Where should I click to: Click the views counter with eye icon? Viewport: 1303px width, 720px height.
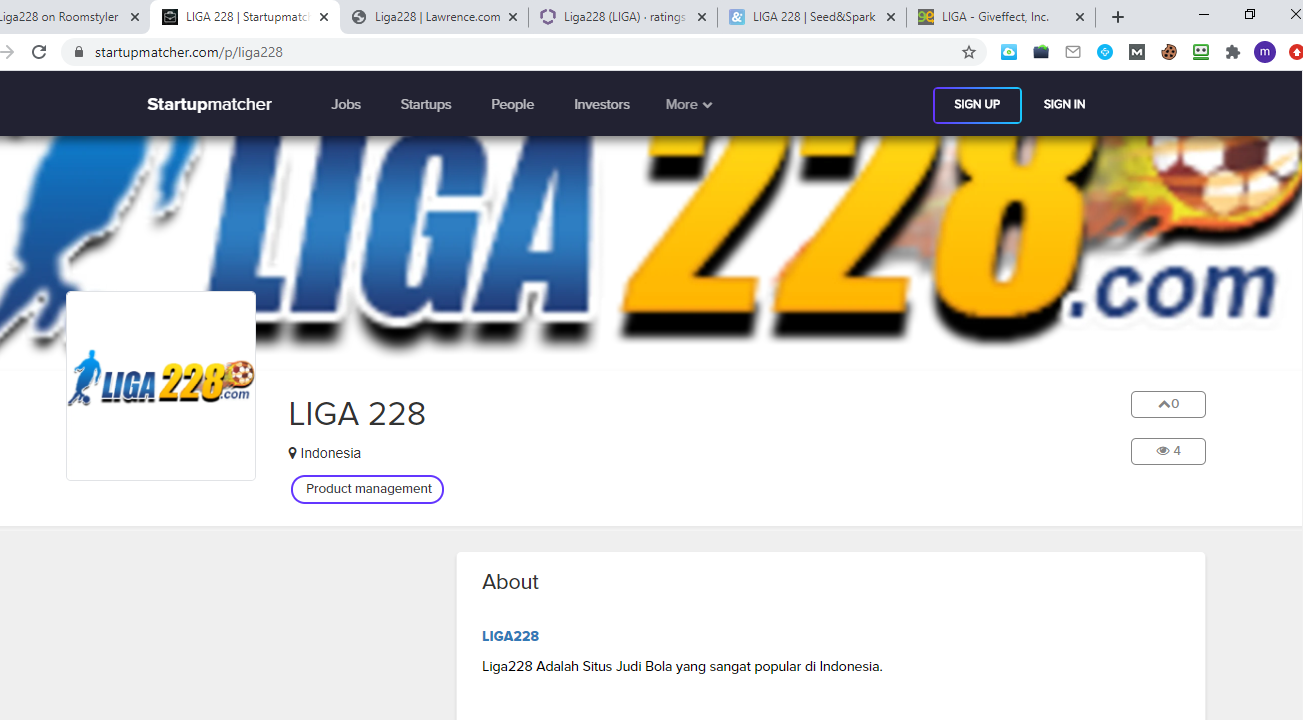[1168, 451]
